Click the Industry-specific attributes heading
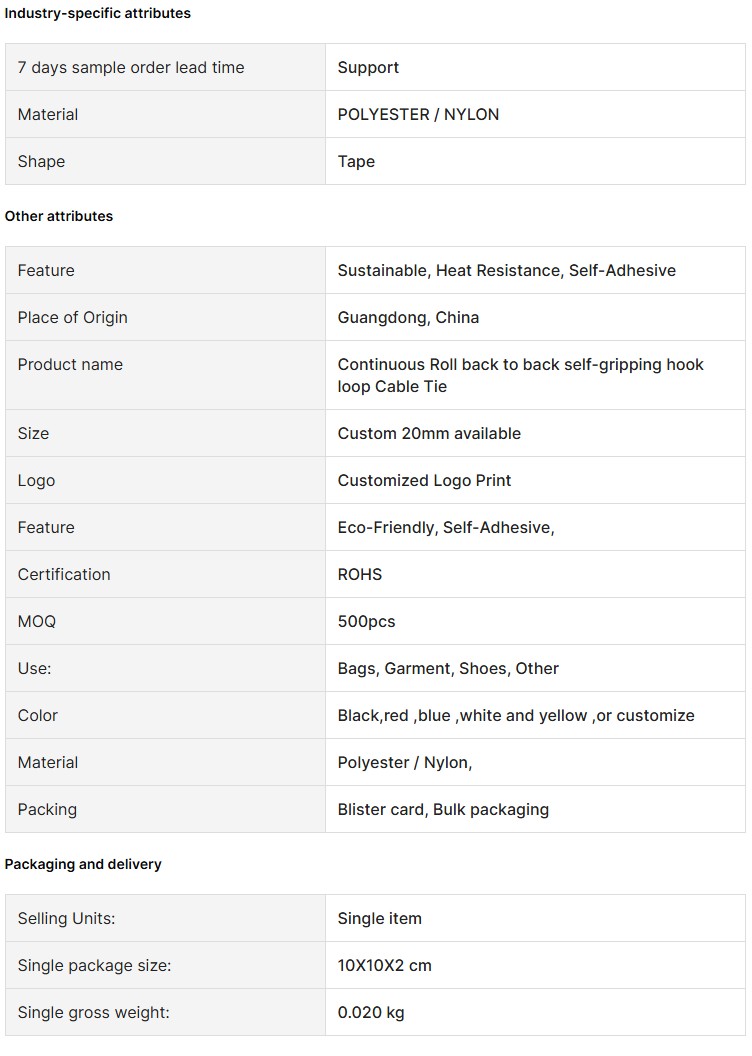This screenshot has height=1056, width=752. tap(98, 13)
